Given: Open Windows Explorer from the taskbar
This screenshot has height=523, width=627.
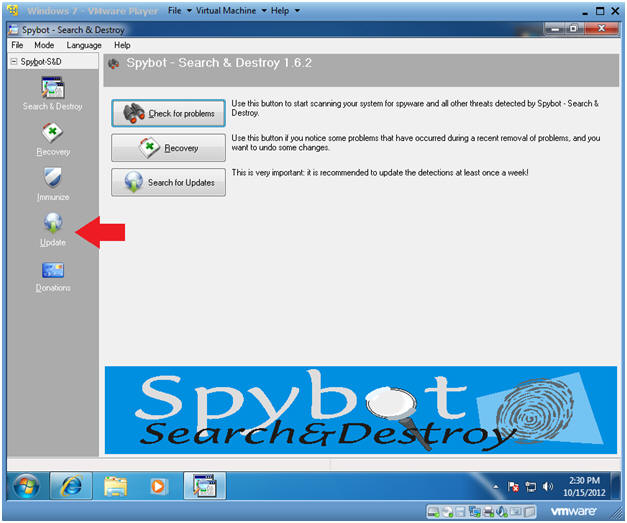Looking at the screenshot, I should click(116, 486).
